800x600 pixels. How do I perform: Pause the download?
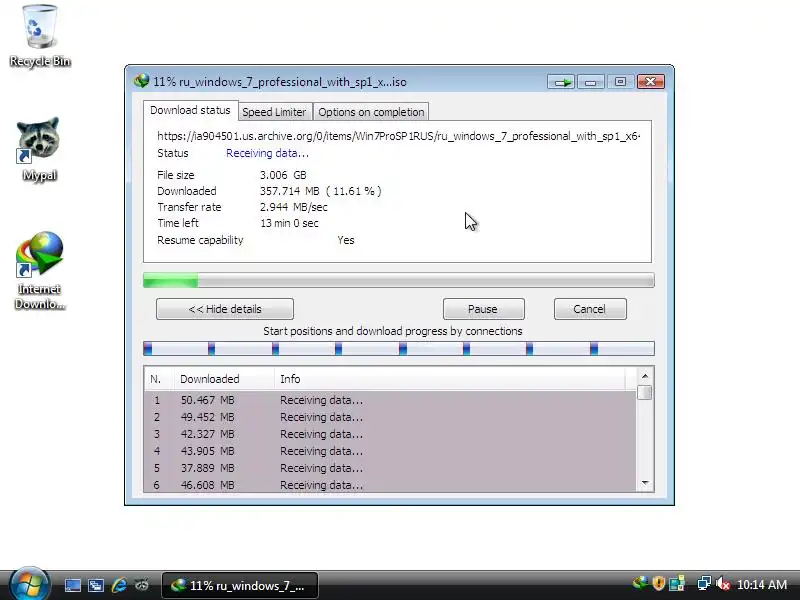(x=483, y=309)
